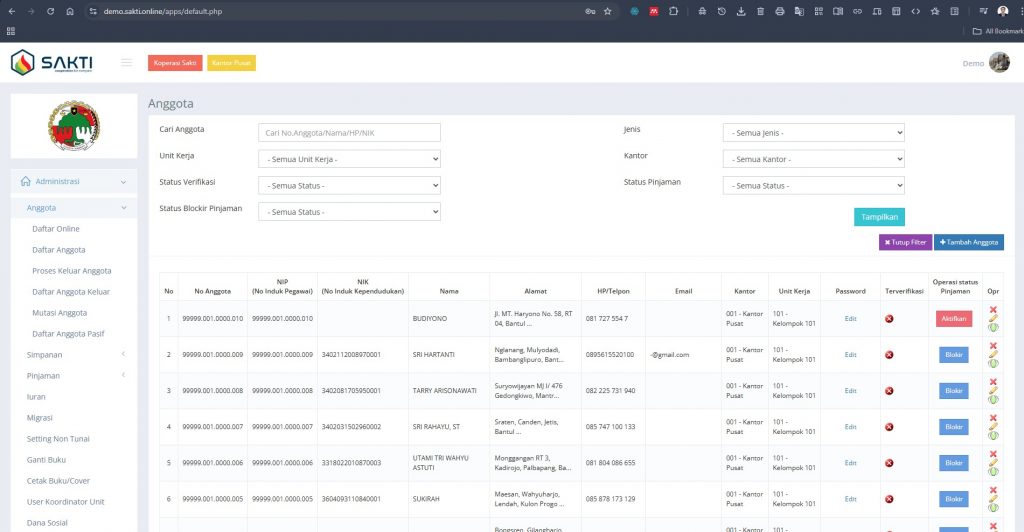Screen dimensions: 1024x532
Task: Click the pencil edit icon in SUKIRAH row
Action: pyautogui.click(x=993, y=499)
